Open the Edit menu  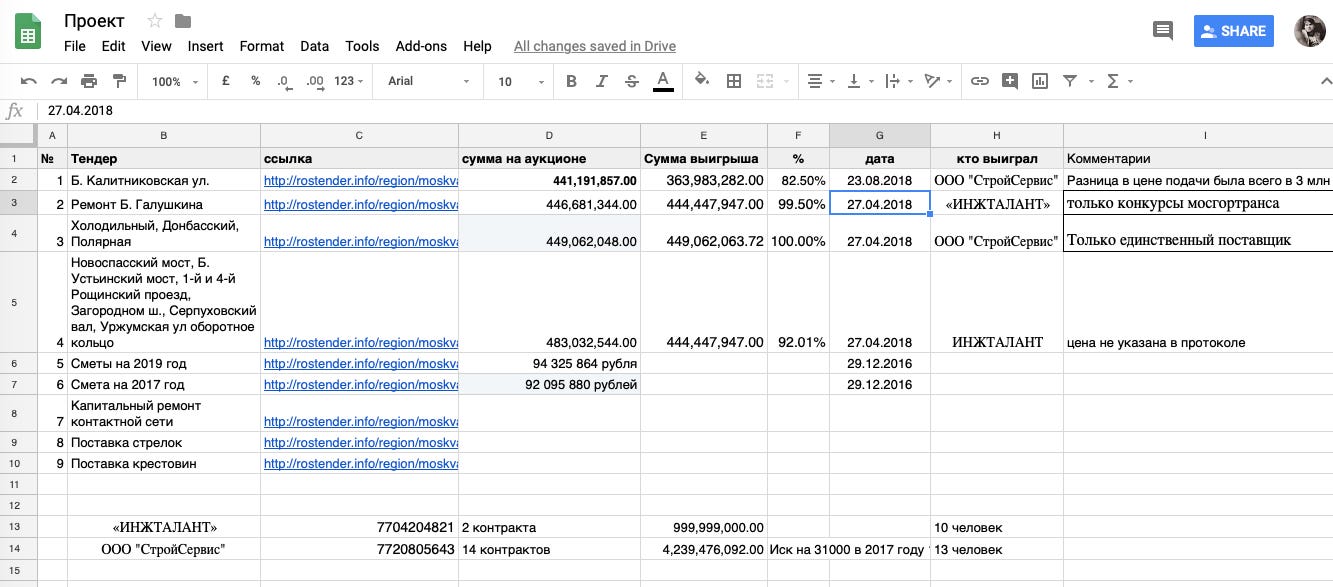(x=113, y=46)
